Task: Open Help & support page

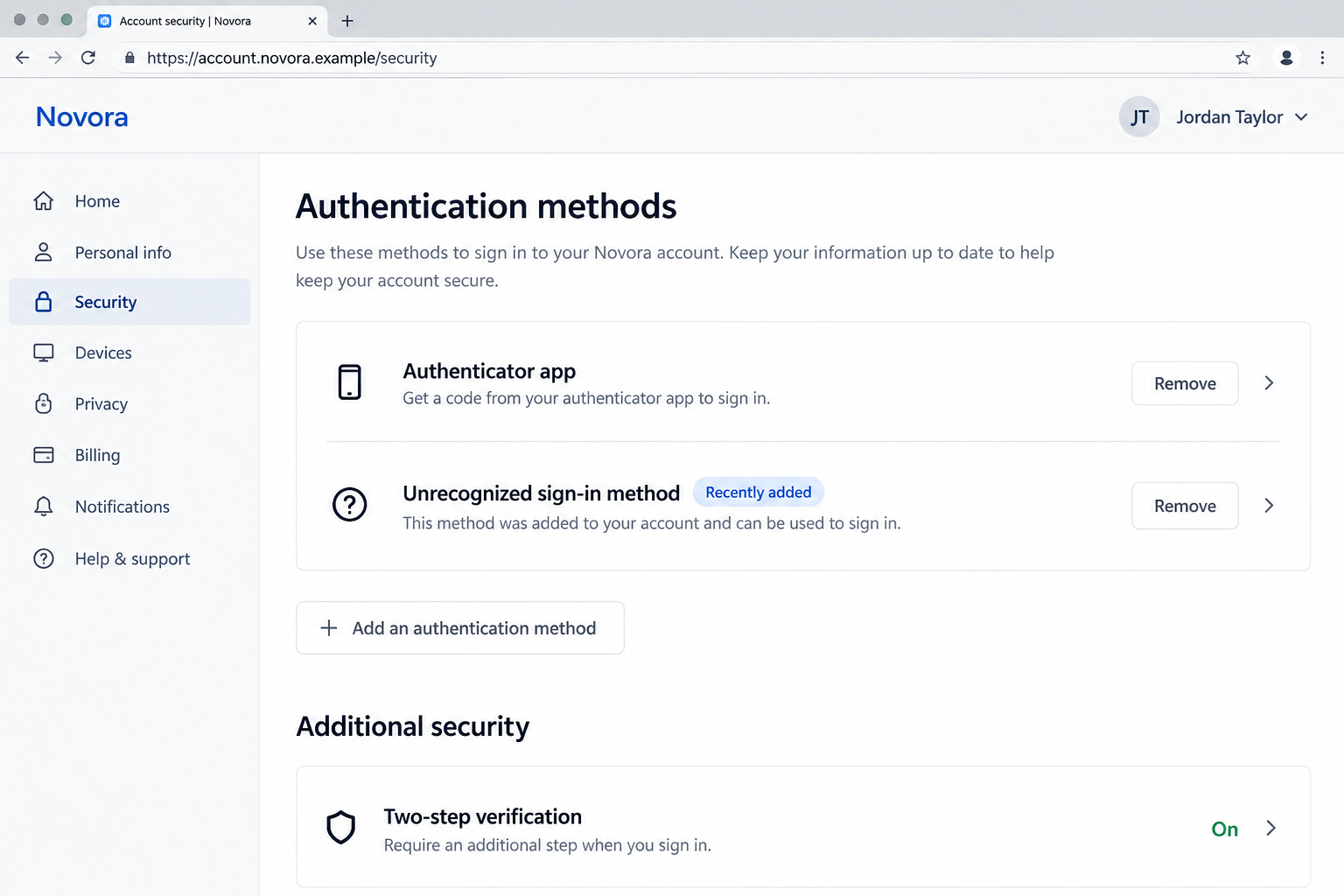Action: (129, 558)
